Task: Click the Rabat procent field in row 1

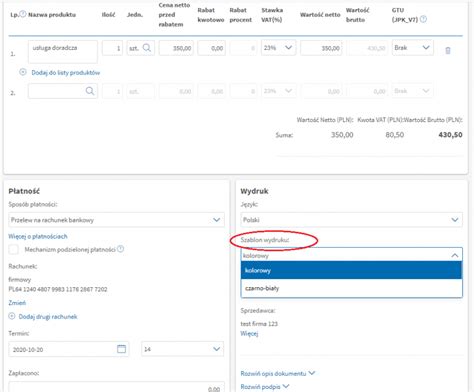Action: [243, 48]
